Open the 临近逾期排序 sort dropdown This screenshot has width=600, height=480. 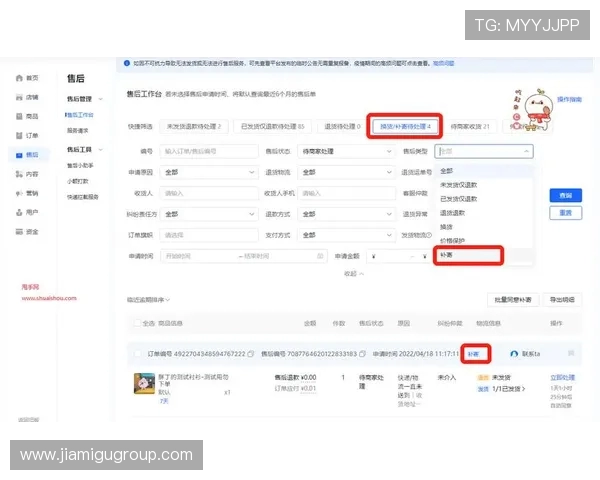pos(148,300)
